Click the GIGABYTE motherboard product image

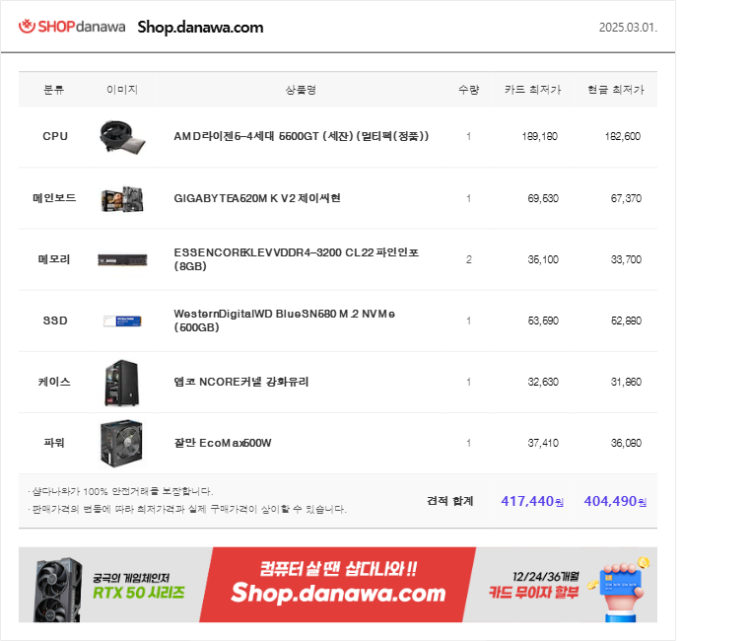point(122,199)
